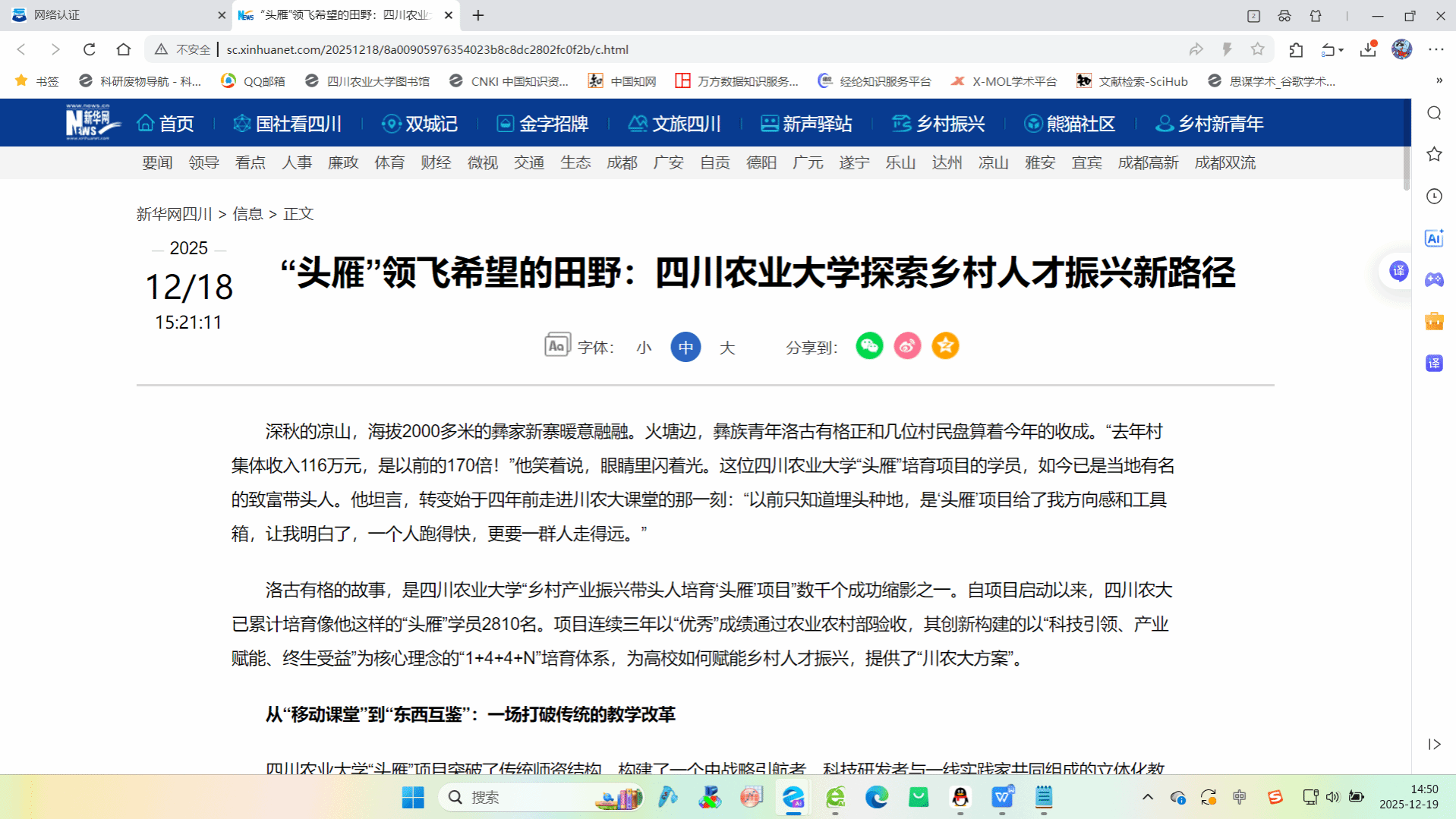Share article via WeChat icon

tap(869, 346)
